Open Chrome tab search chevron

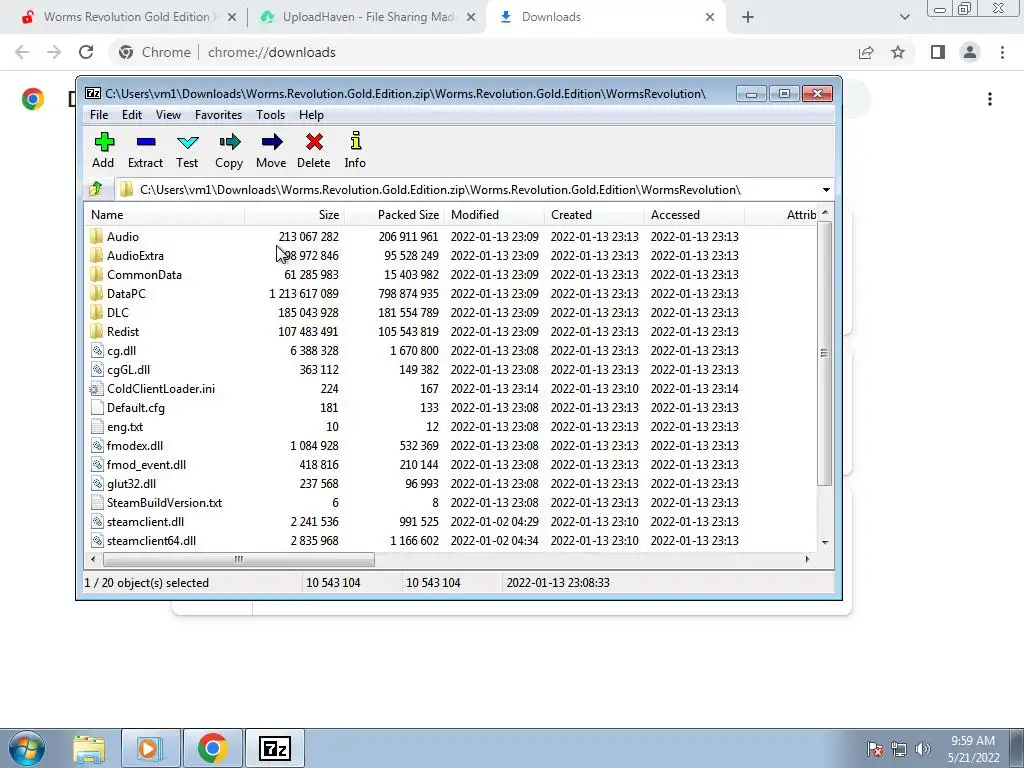tap(904, 17)
